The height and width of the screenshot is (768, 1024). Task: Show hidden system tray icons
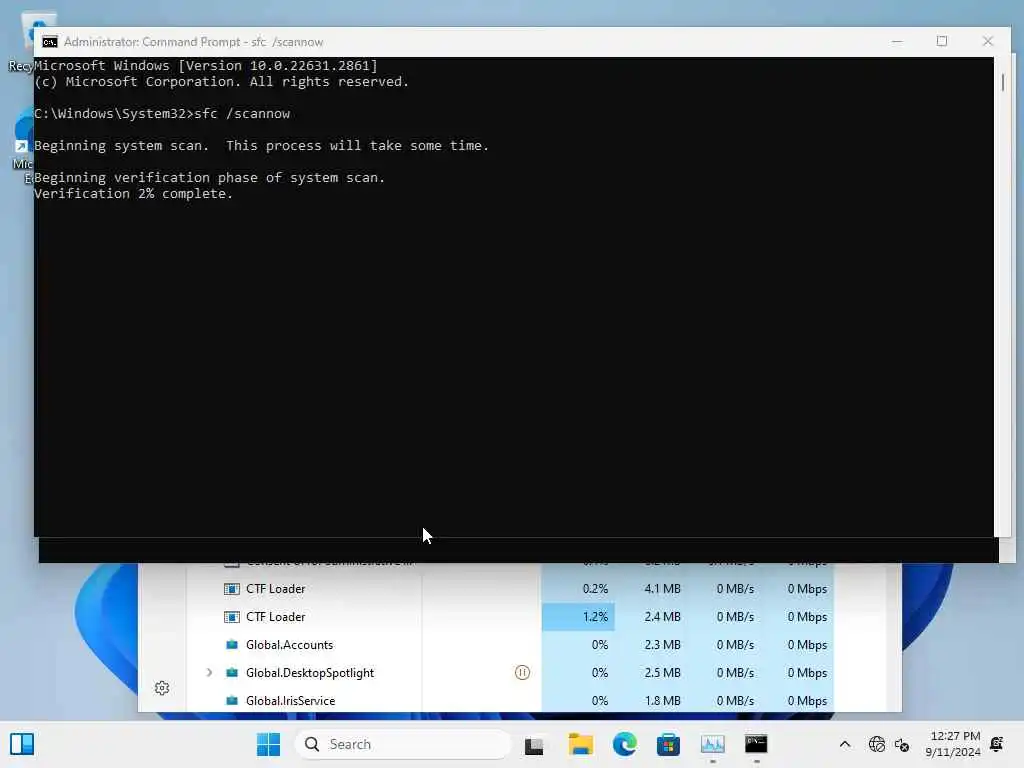click(844, 744)
